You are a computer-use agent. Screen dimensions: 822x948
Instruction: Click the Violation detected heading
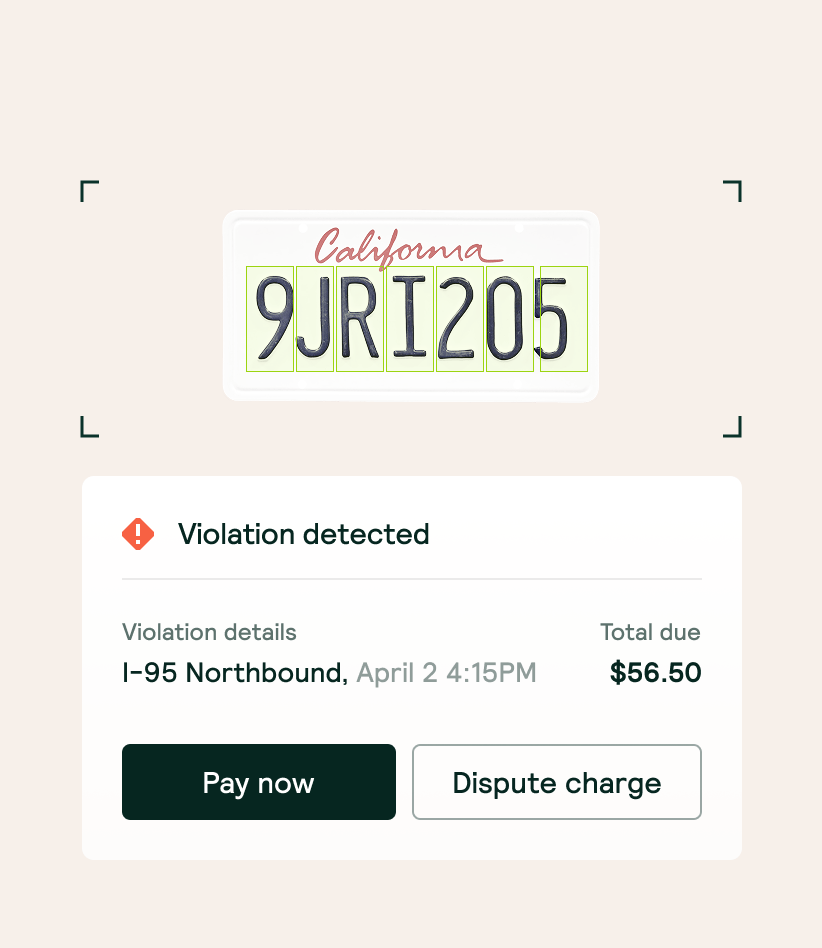coord(303,534)
